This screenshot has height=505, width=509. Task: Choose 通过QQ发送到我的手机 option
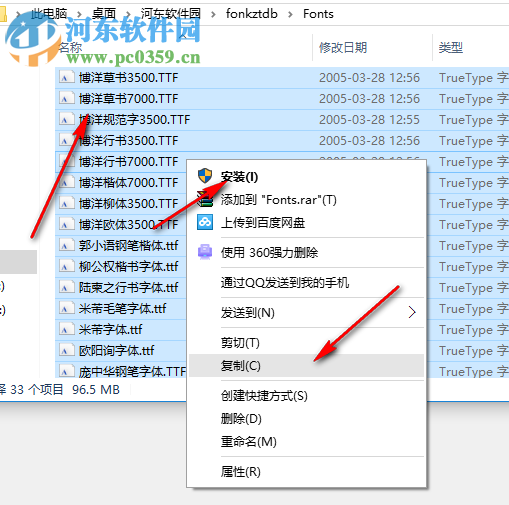285,283
